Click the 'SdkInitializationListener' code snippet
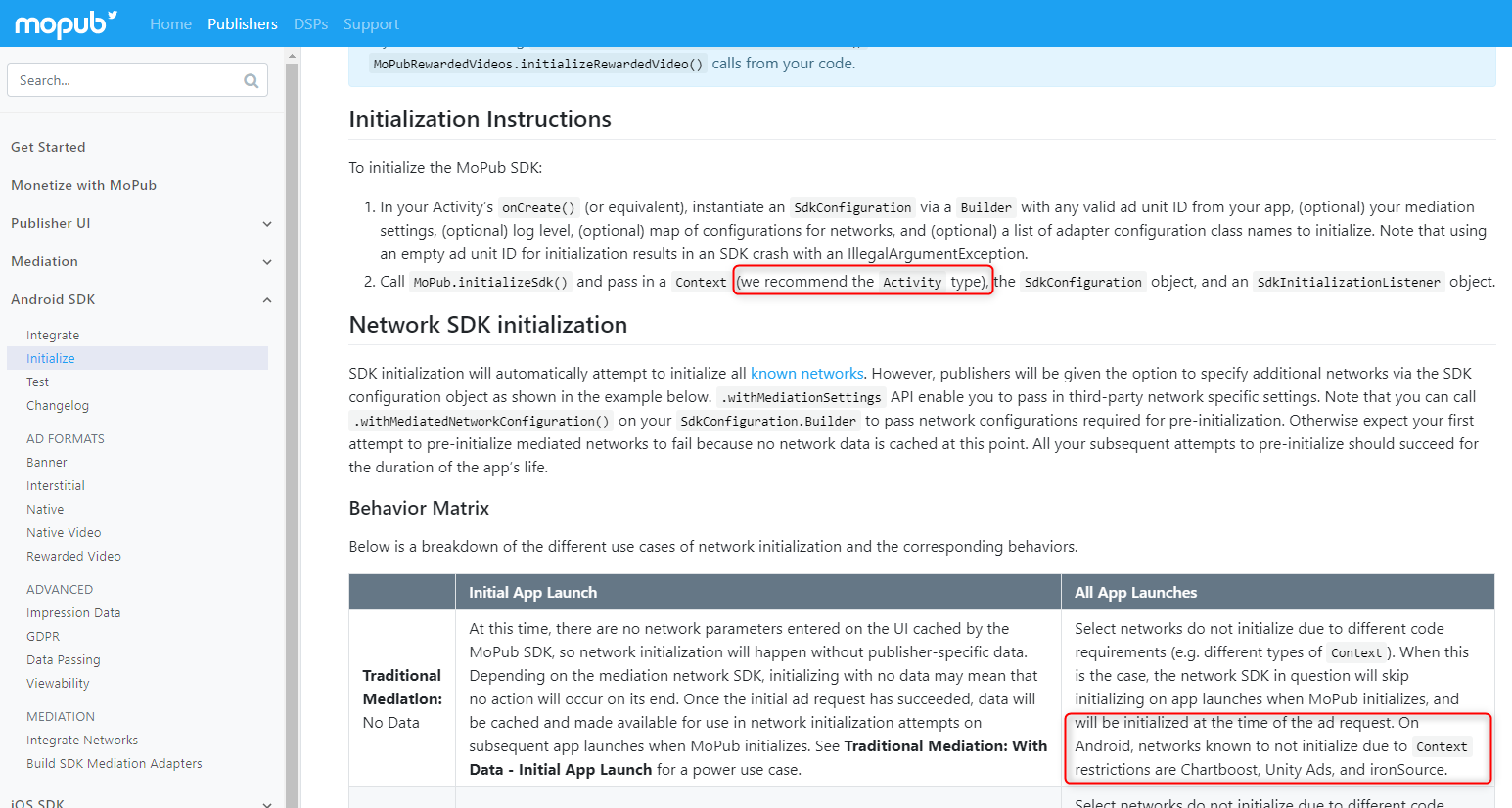 [1349, 282]
